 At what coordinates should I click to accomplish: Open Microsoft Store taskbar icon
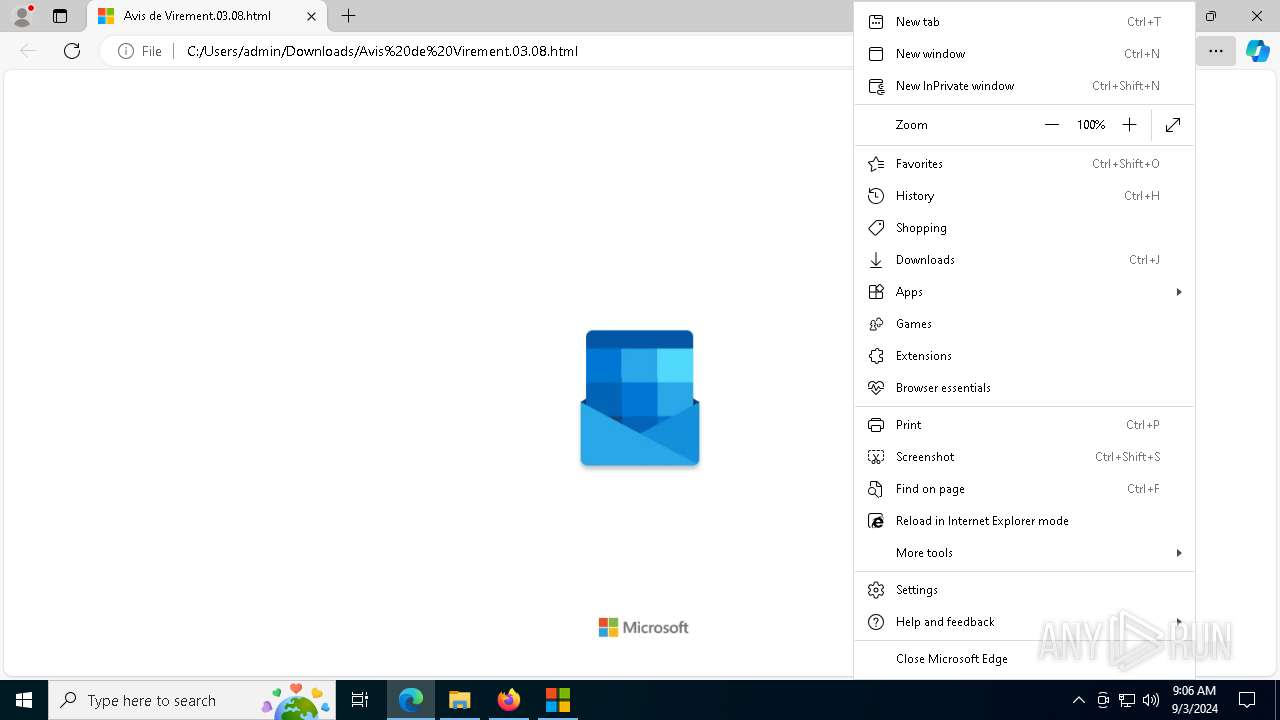point(557,700)
